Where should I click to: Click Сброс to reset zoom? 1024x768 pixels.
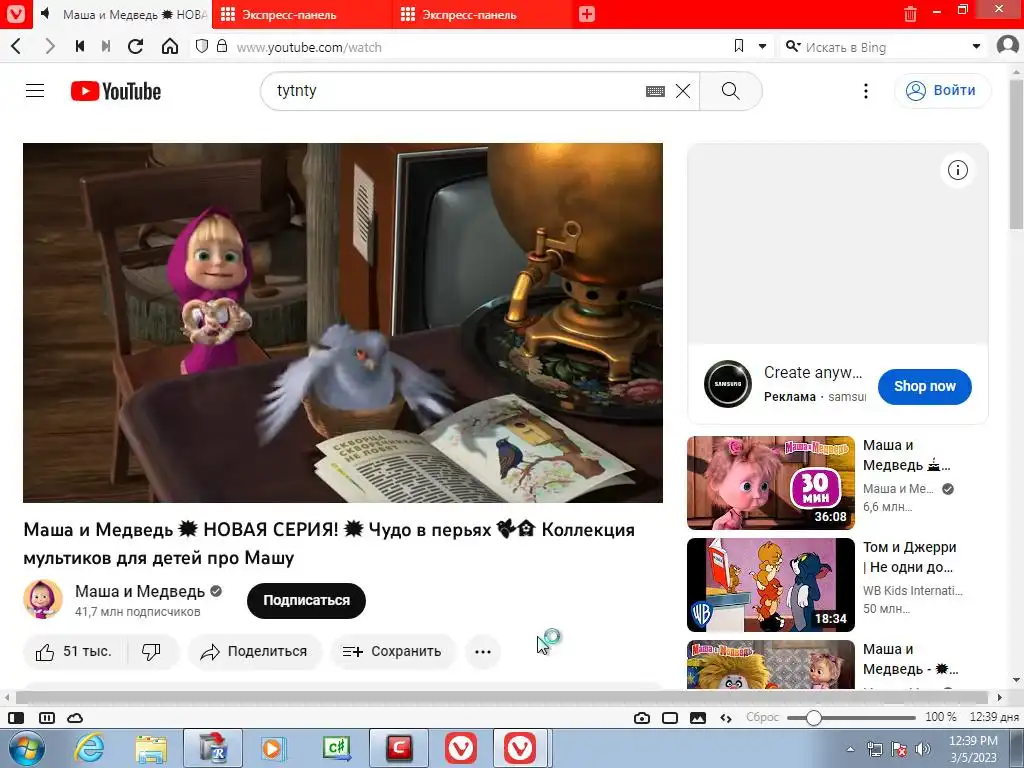[x=762, y=717]
